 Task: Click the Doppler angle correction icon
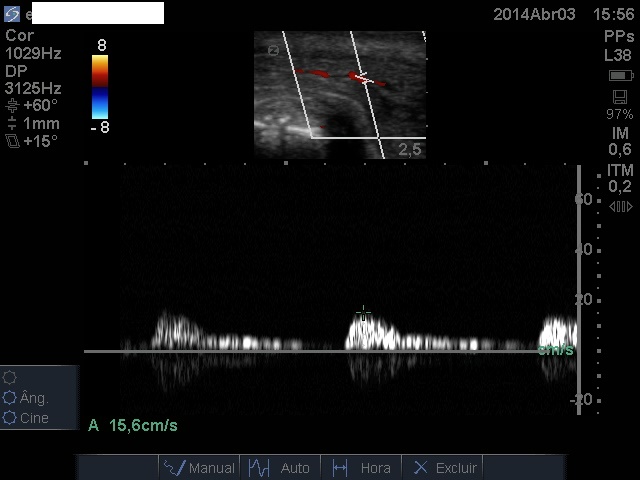click(12, 105)
